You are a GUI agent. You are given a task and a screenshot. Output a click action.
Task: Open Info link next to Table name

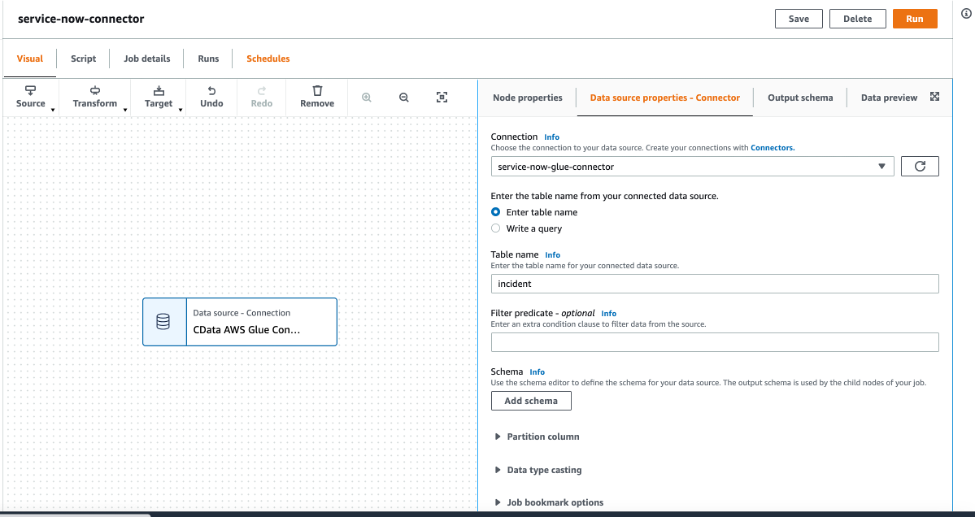tap(553, 254)
